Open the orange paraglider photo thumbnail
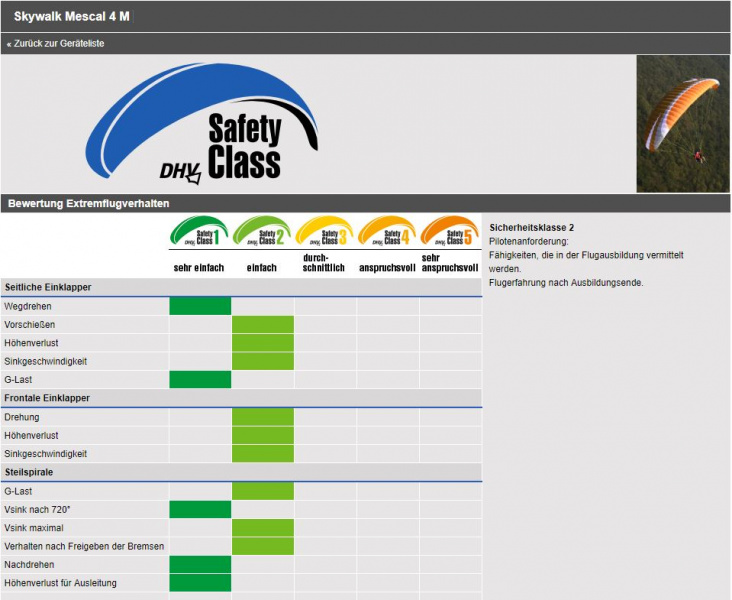The height and width of the screenshot is (600, 732). tap(683, 124)
